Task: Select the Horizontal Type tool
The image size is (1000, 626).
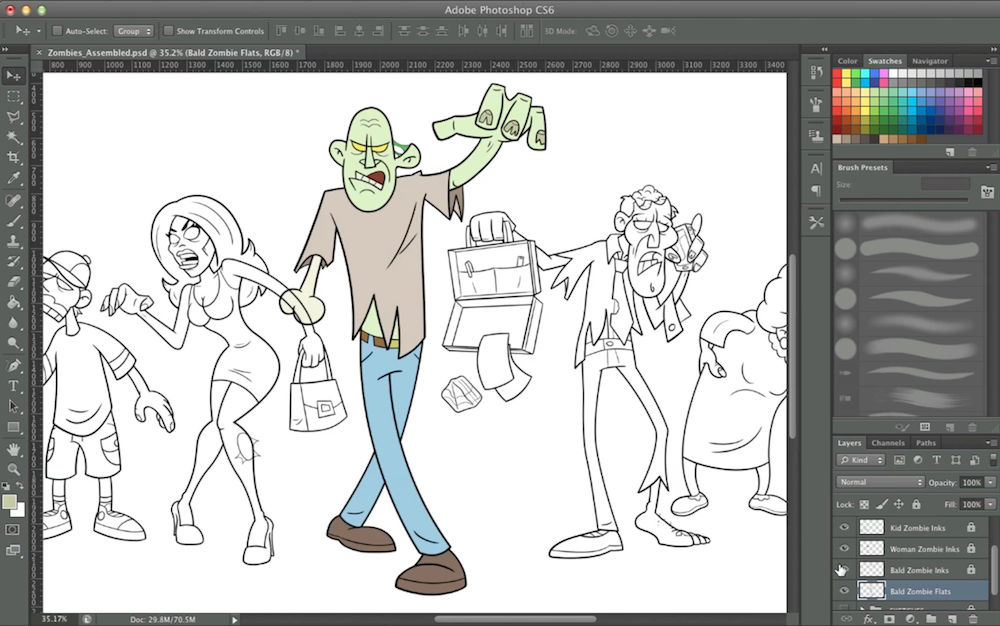Action: (x=14, y=385)
